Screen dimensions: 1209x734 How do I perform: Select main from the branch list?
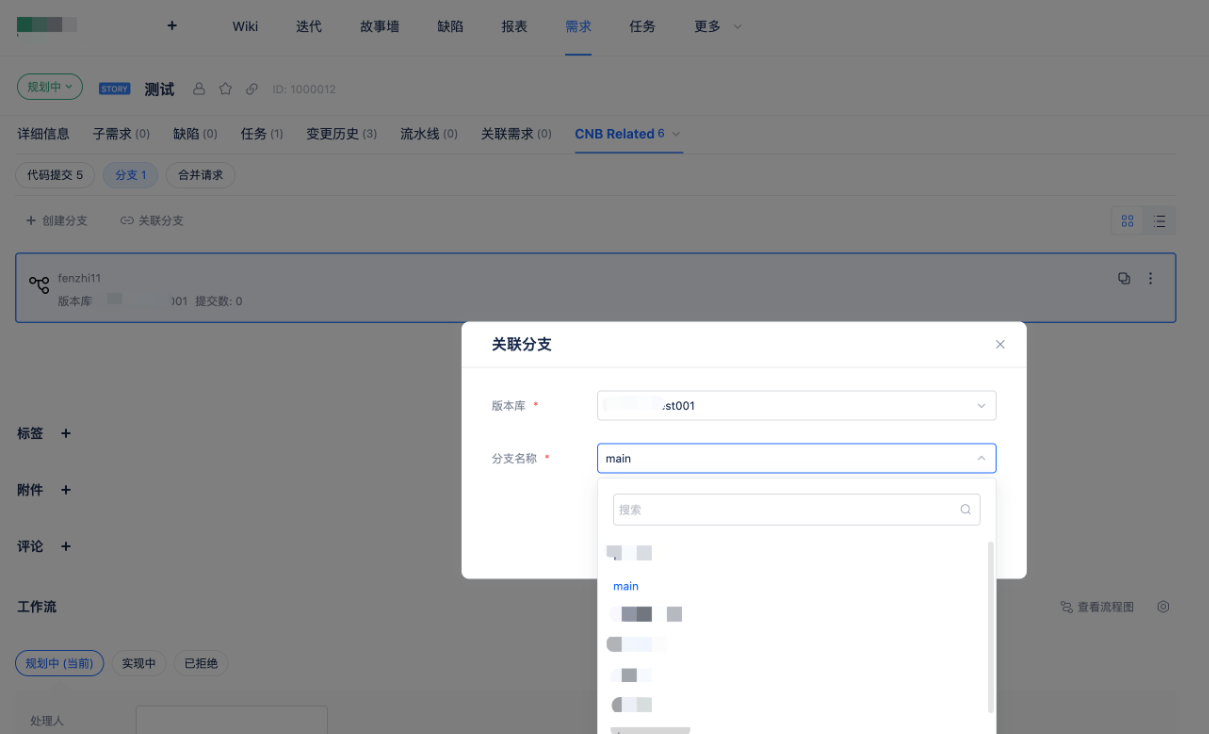[625, 585]
